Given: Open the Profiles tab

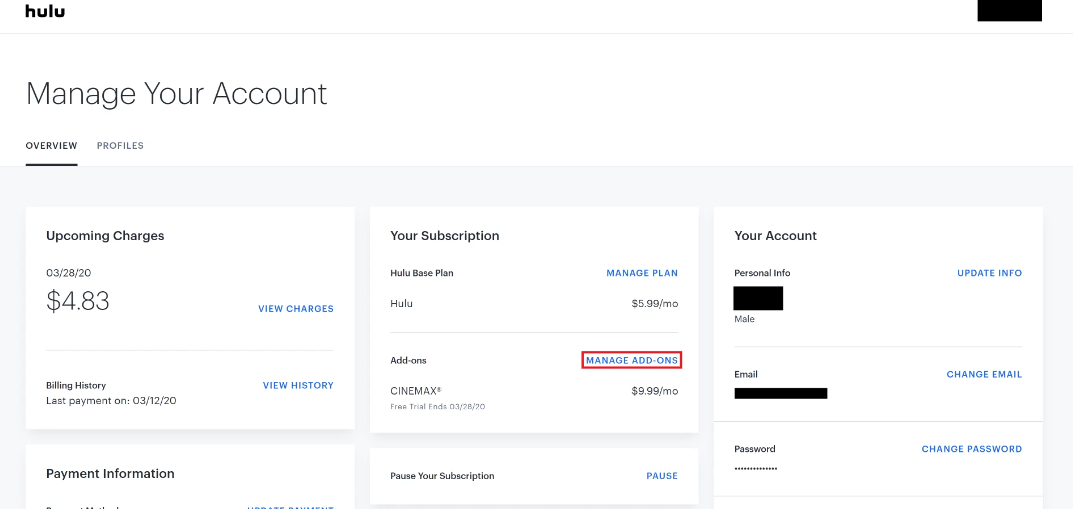Looking at the screenshot, I should coord(120,146).
